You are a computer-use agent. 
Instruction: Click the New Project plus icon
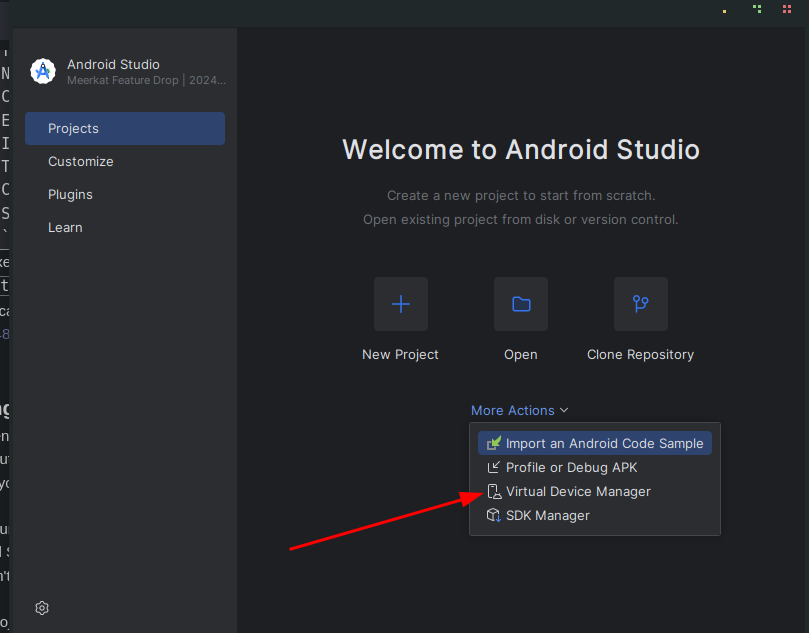(x=401, y=304)
